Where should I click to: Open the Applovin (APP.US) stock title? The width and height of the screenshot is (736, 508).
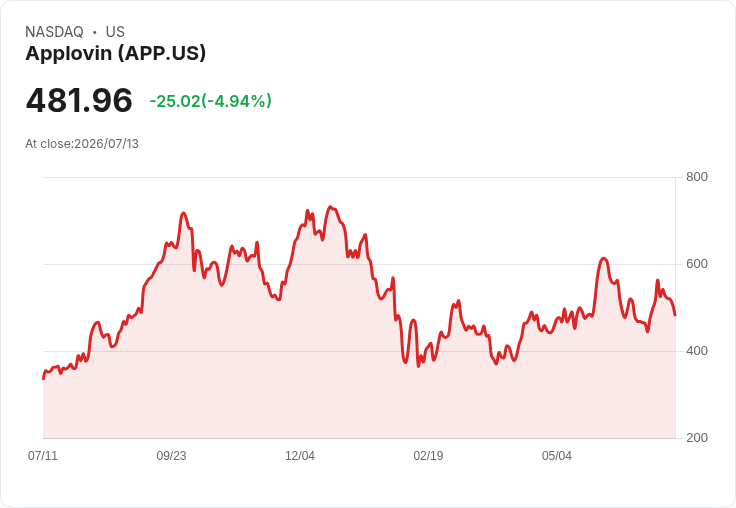pyautogui.click(x=115, y=53)
